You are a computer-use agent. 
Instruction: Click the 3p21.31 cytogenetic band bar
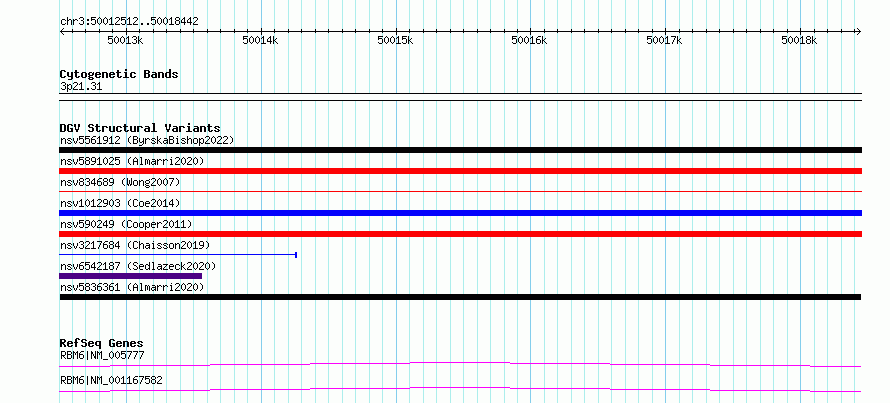[460, 97]
